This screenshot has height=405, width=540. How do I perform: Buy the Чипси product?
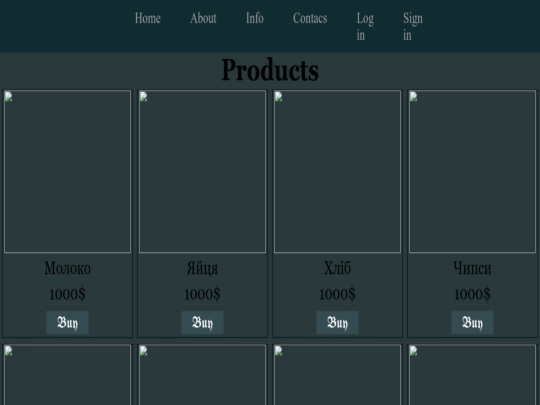[x=472, y=323]
